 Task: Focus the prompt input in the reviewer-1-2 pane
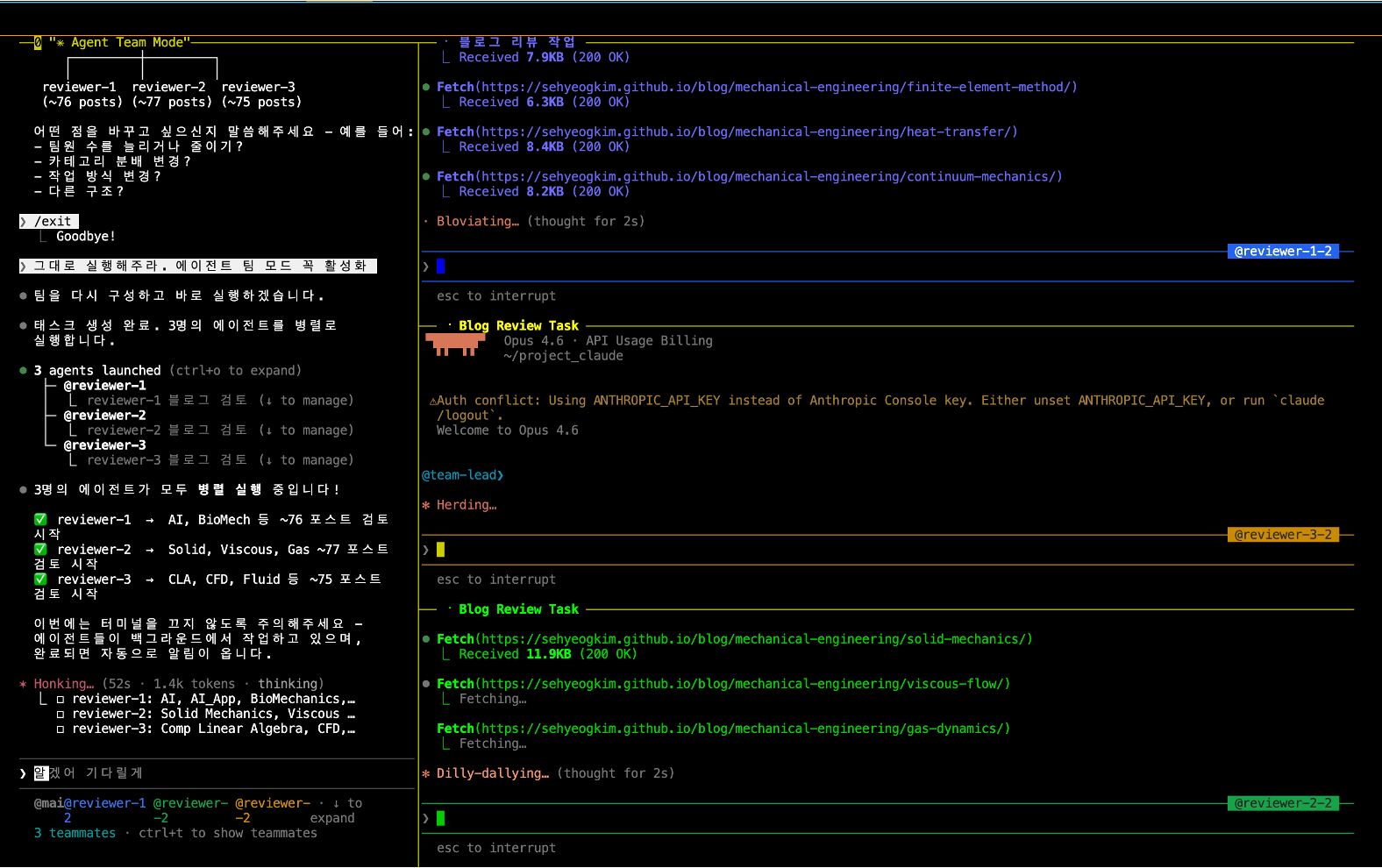[887, 267]
